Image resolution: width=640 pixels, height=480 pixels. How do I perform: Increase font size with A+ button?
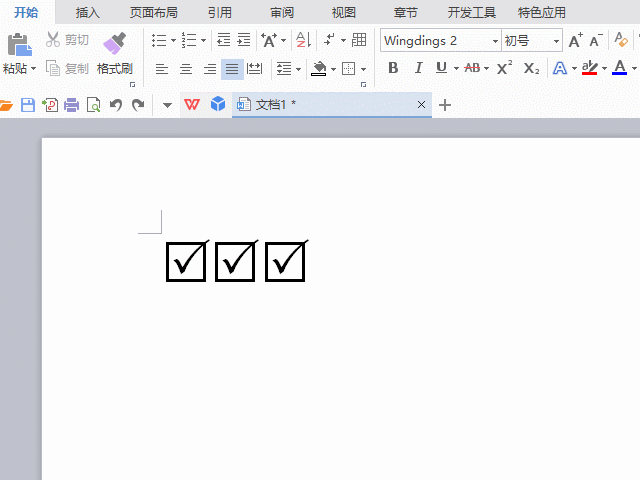pyautogui.click(x=576, y=40)
